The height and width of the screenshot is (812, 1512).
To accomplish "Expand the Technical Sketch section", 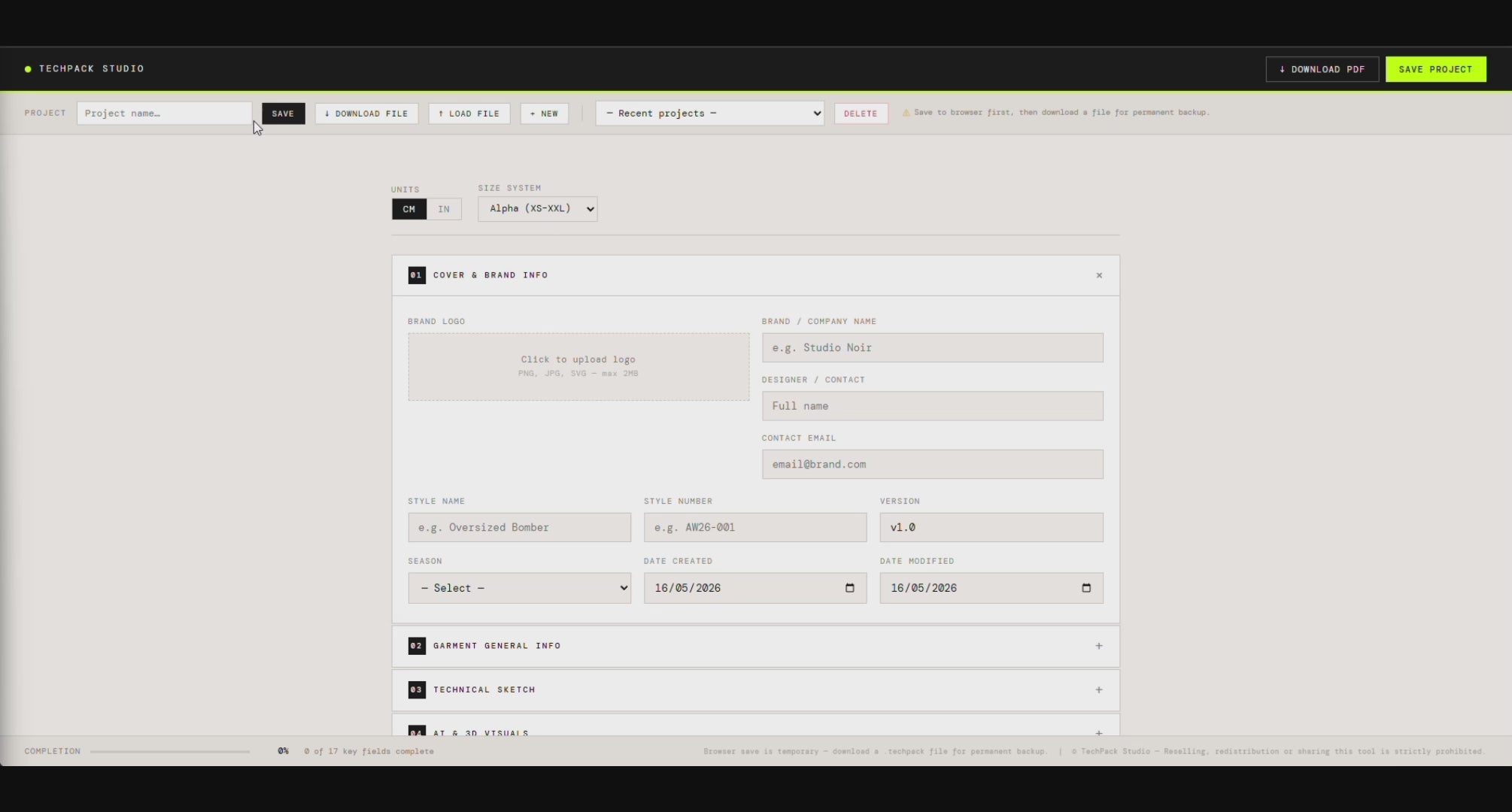I will [x=1099, y=689].
